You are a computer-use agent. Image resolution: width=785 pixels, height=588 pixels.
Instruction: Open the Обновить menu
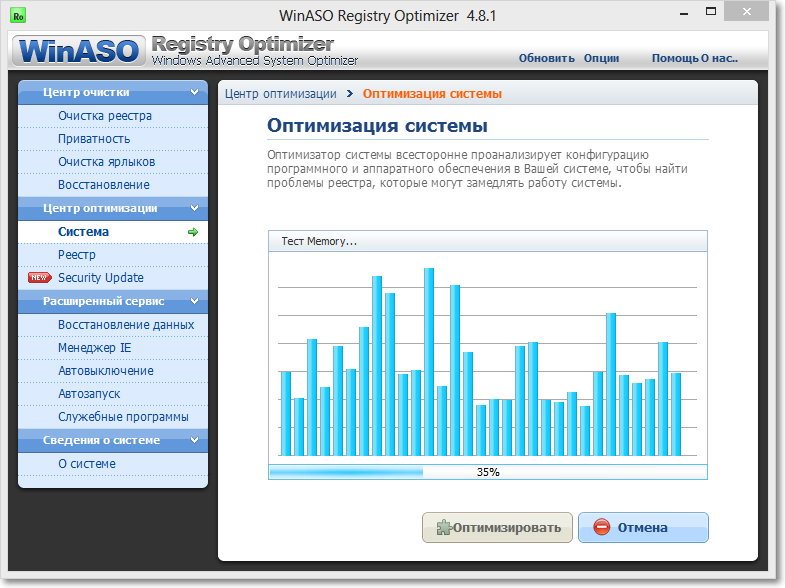point(546,58)
